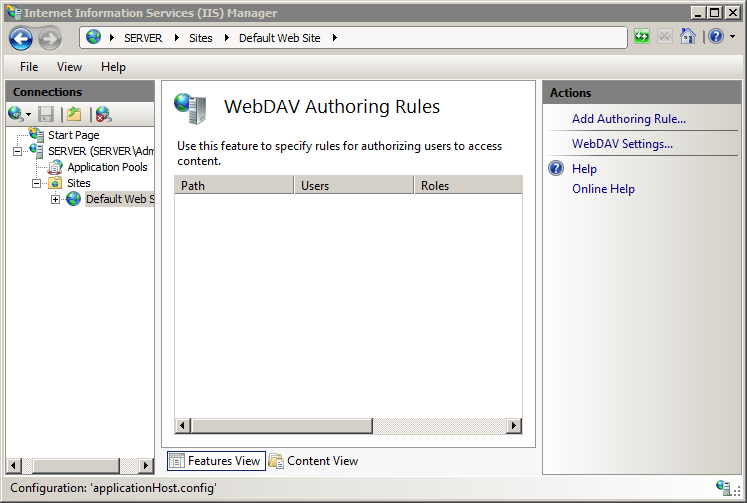Click Help question icon in Actions
This screenshot has height=503, width=747.
556,168
